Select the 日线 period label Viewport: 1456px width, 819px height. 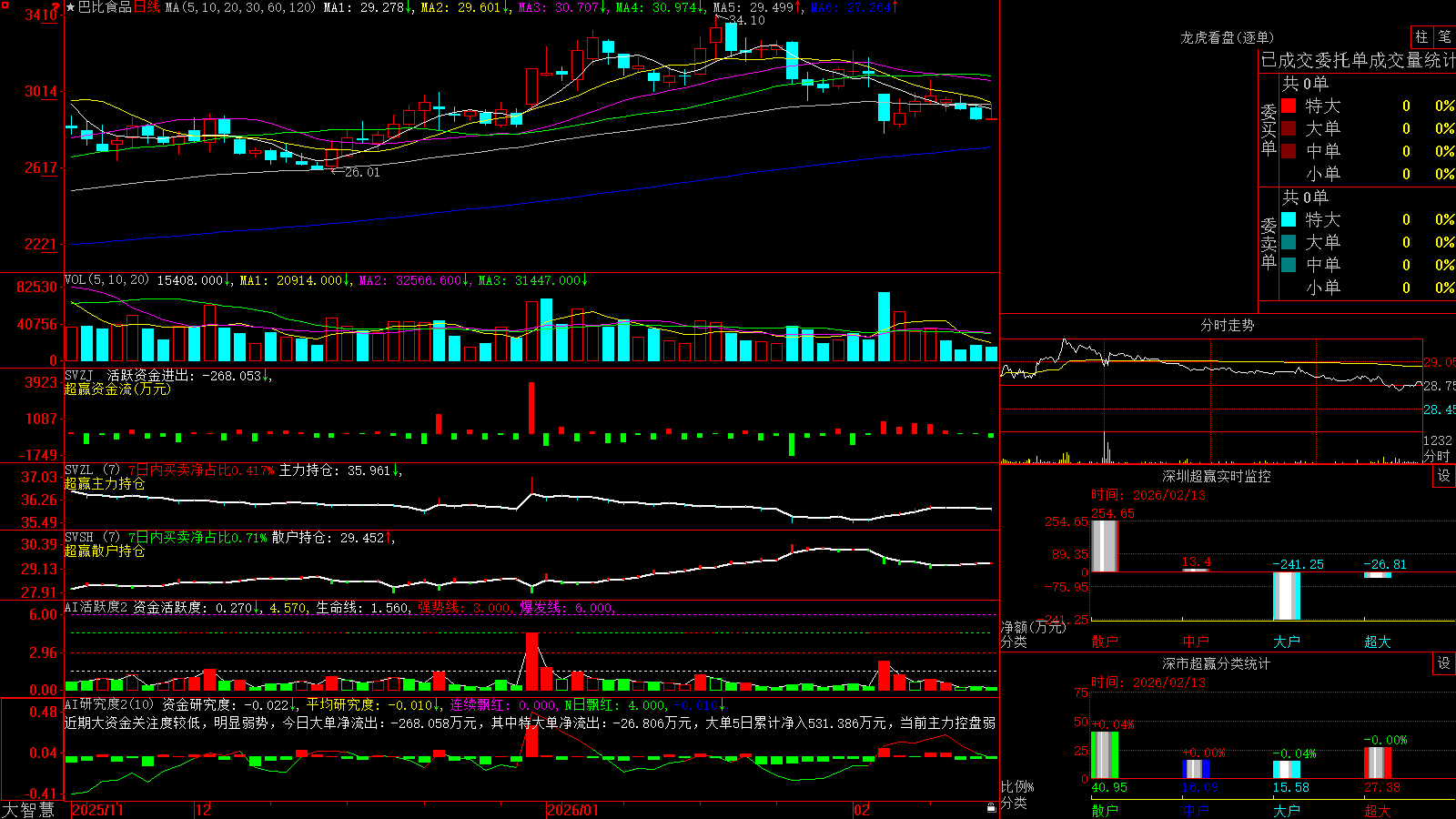coord(147,7)
